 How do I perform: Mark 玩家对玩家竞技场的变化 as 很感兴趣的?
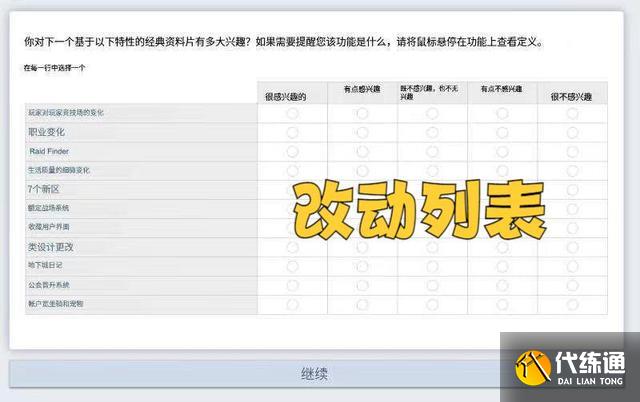292,113
